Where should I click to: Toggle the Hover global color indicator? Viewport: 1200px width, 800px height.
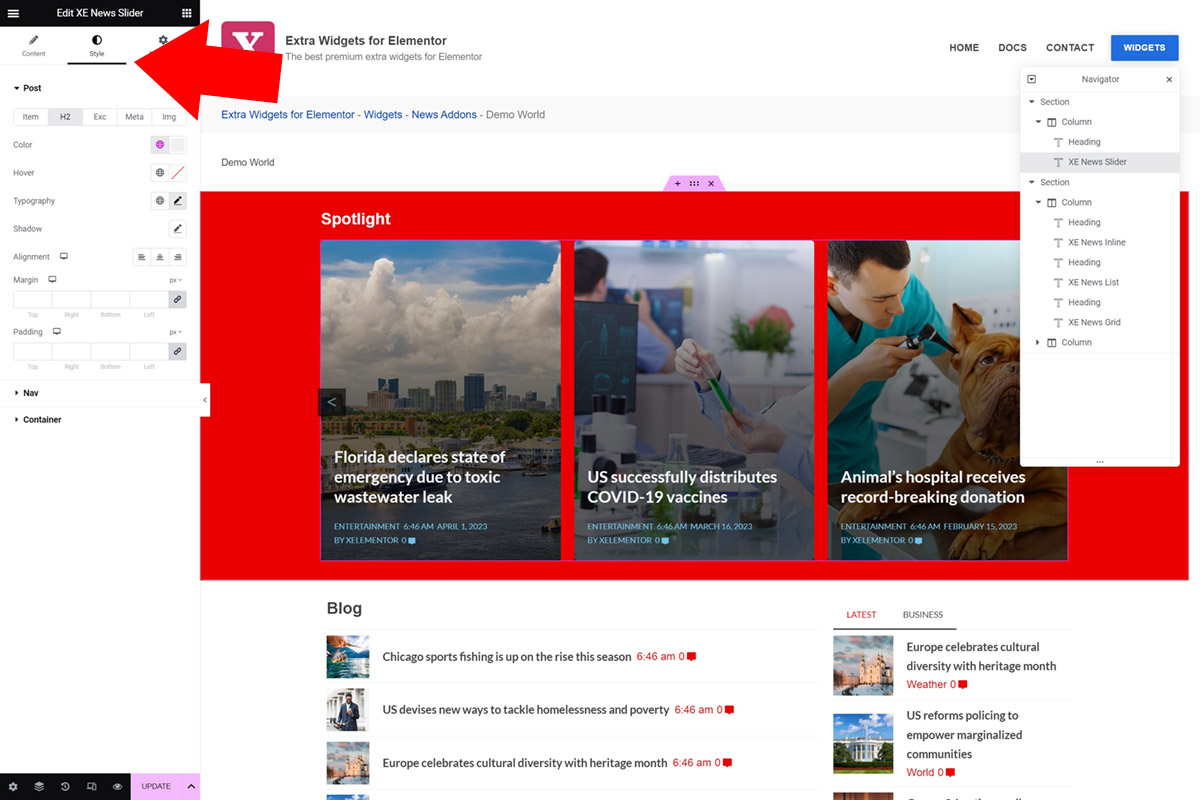tap(158, 172)
